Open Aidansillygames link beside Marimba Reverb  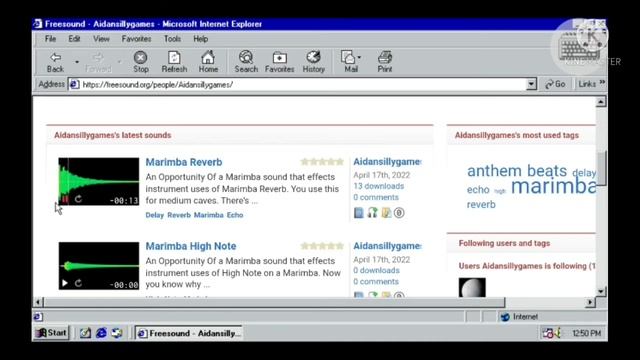click(387, 162)
